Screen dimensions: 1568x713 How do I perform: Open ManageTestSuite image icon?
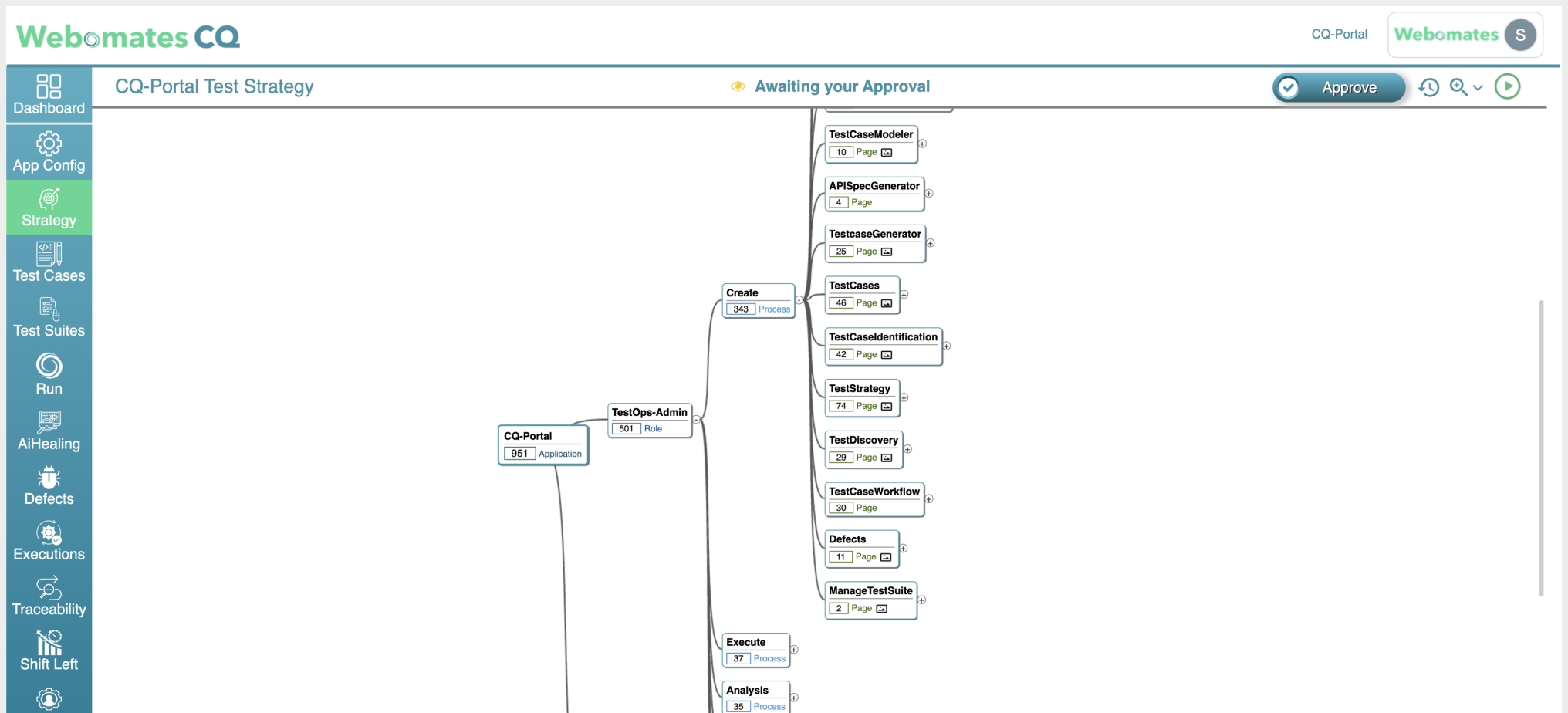(882, 609)
